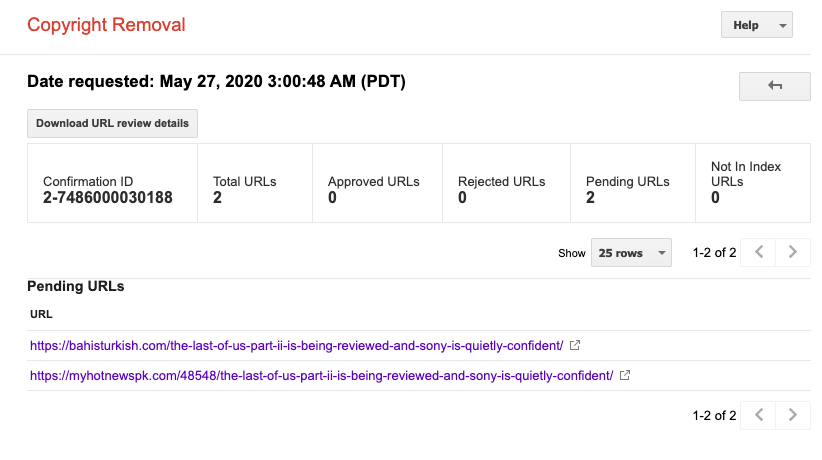Click the Not In Index URLs cell
The height and width of the screenshot is (460, 822).
coord(753,183)
